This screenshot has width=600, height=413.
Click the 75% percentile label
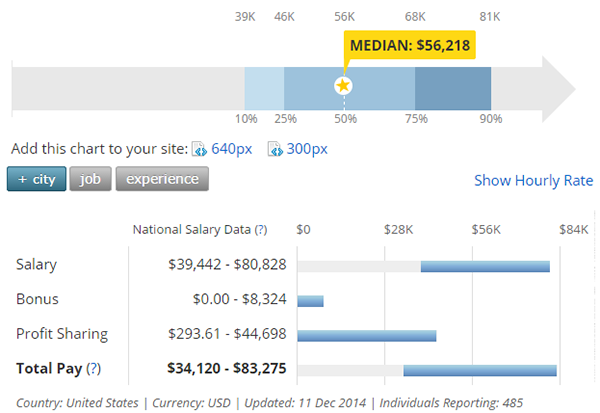tap(416, 119)
